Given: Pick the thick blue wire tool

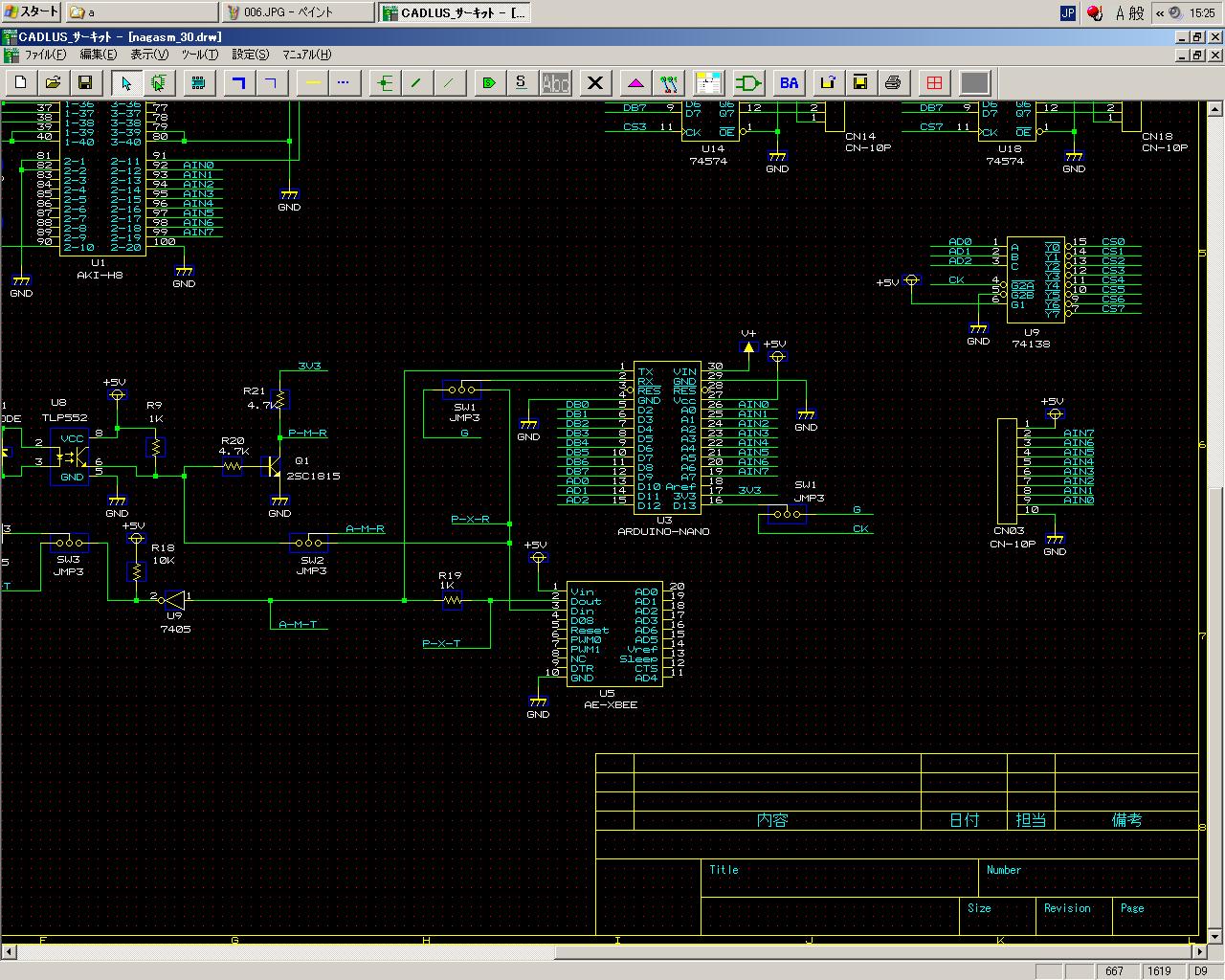Looking at the screenshot, I should coord(239,83).
